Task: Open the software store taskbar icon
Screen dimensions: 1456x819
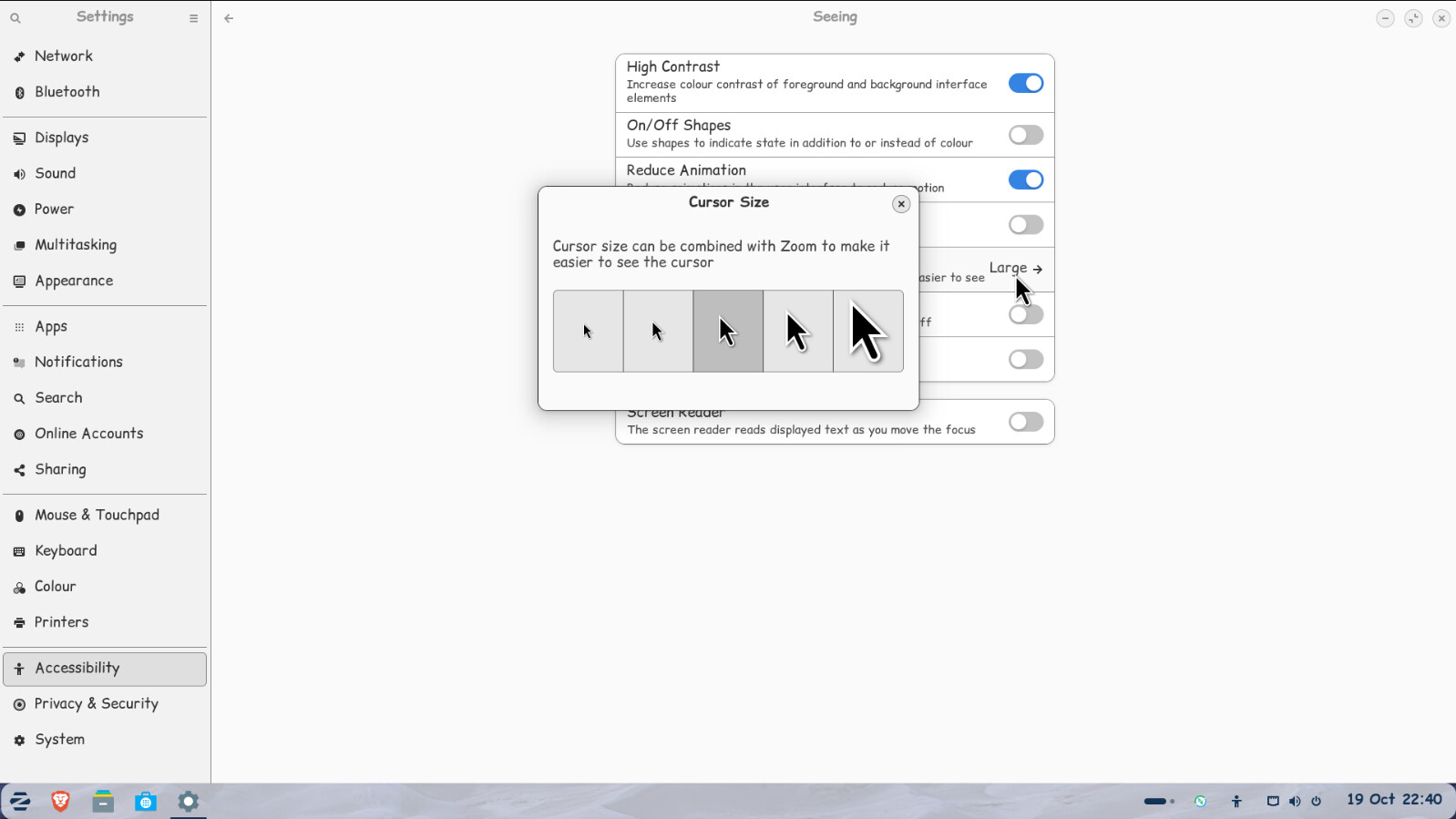Action: (x=146, y=802)
